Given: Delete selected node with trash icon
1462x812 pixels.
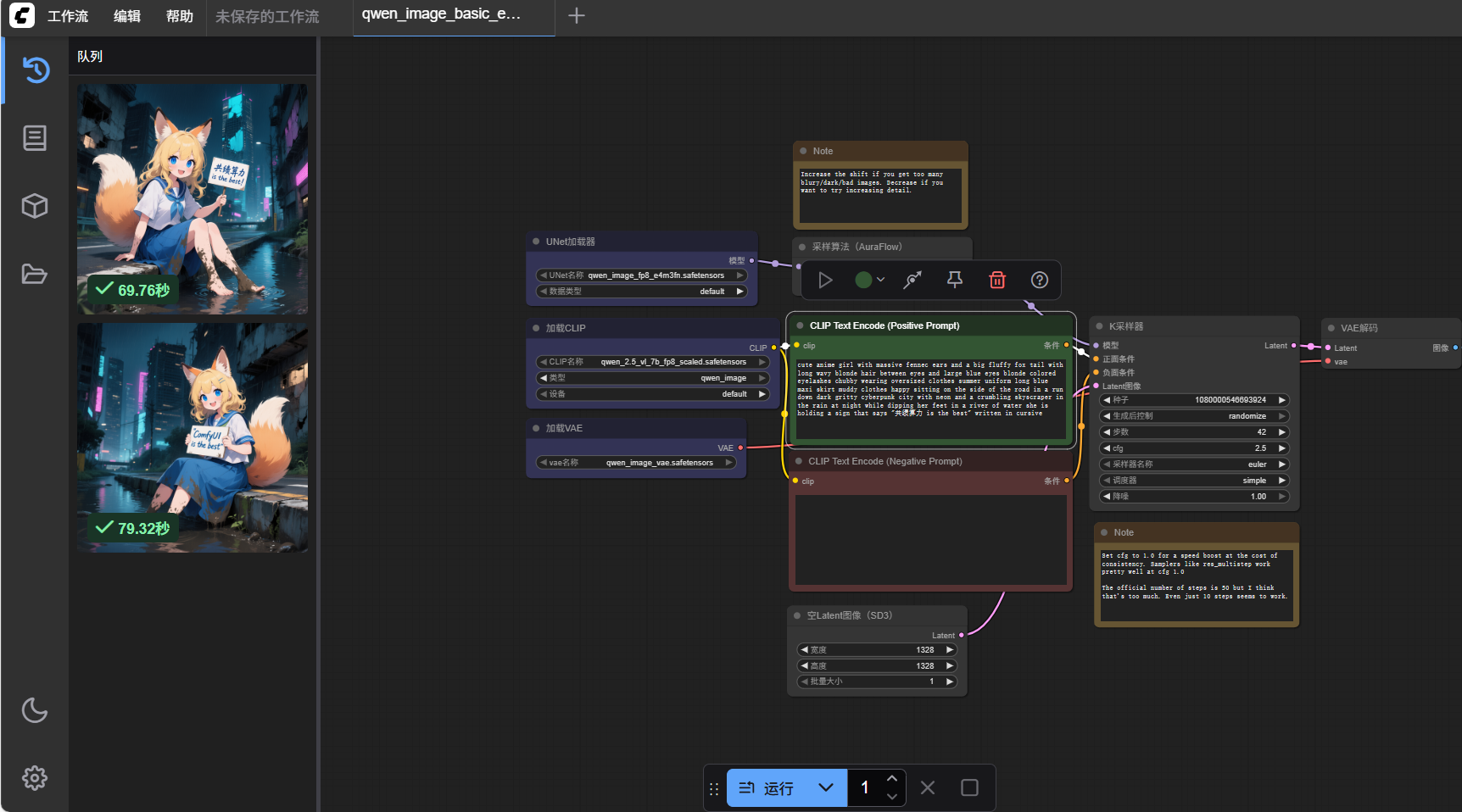Looking at the screenshot, I should 997,280.
